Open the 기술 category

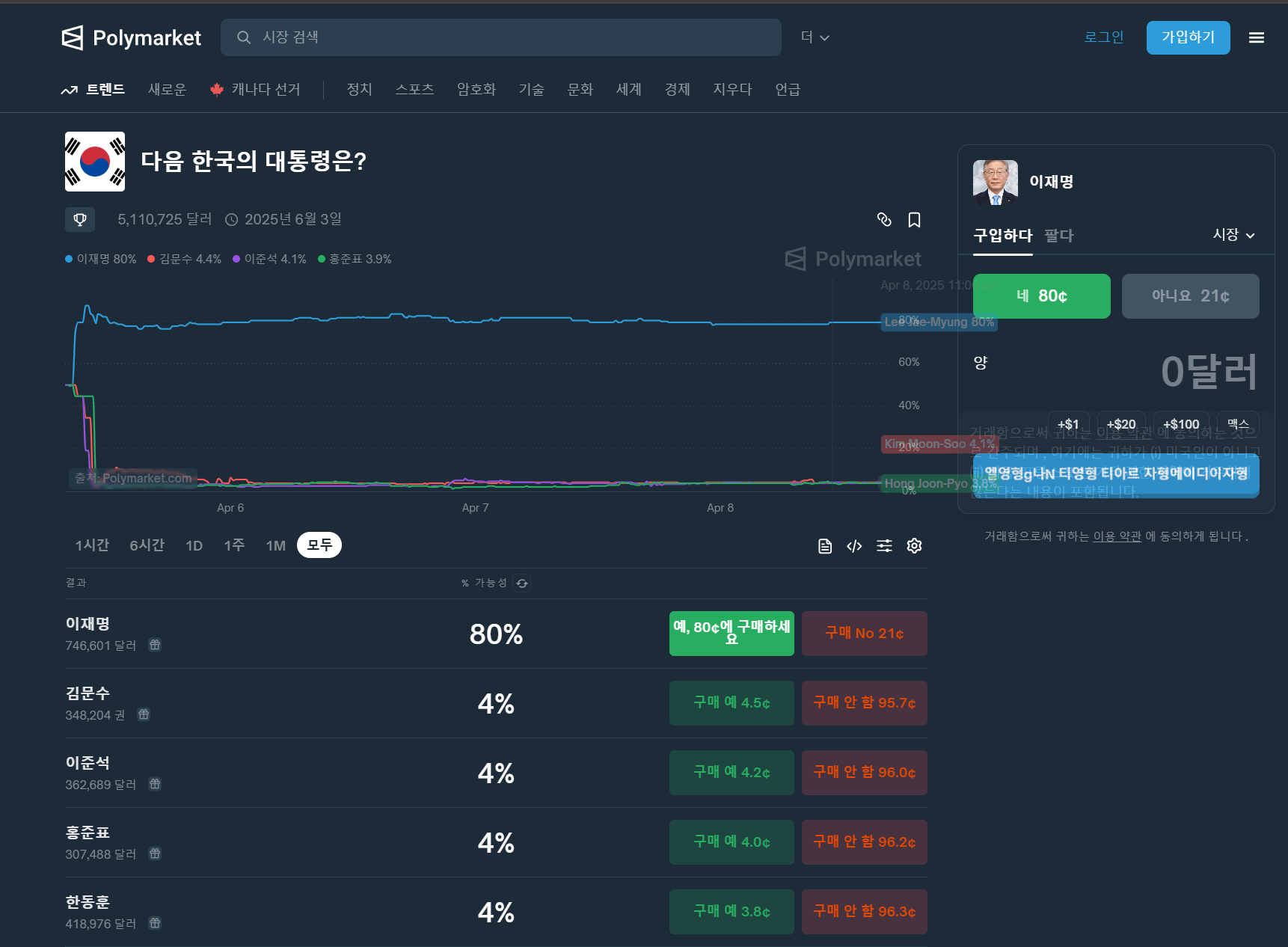coord(531,90)
